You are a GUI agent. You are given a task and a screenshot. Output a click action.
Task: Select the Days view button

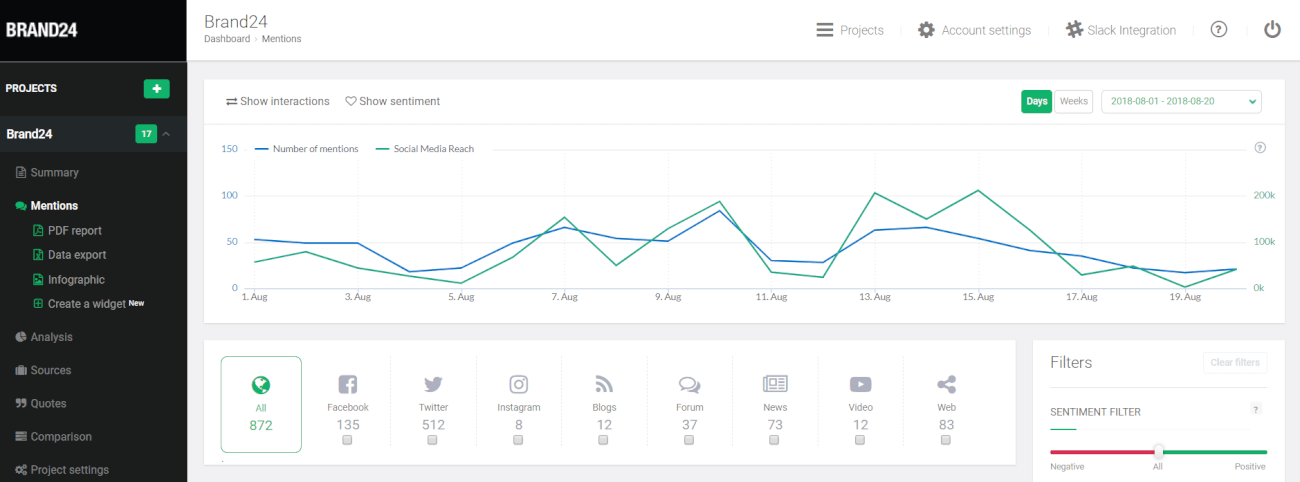pyautogui.click(x=1037, y=101)
